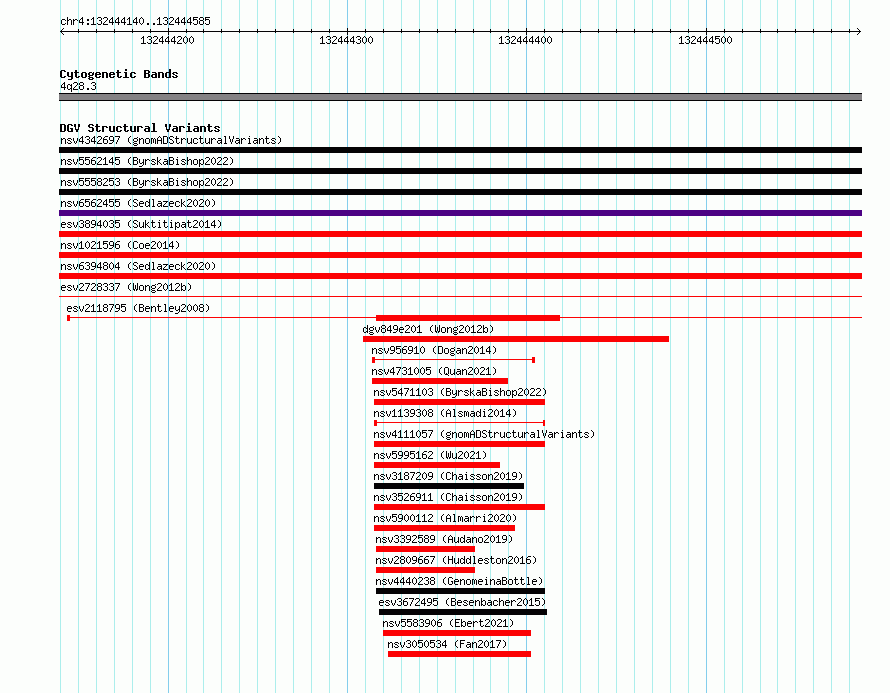Select the nsv5558253 (ByrskaBishop2022) label

(x=147, y=182)
